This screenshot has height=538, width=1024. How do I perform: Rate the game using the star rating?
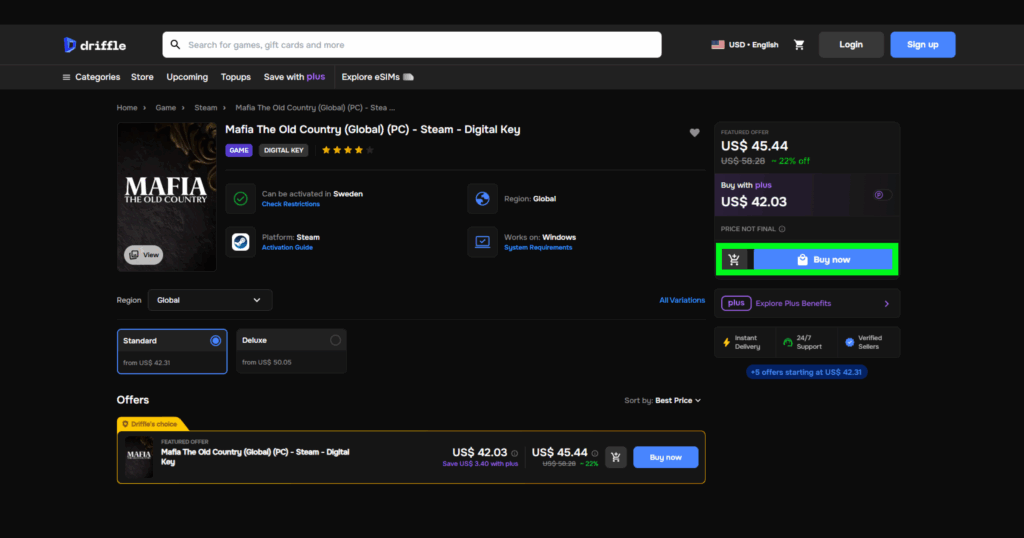[347, 150]
